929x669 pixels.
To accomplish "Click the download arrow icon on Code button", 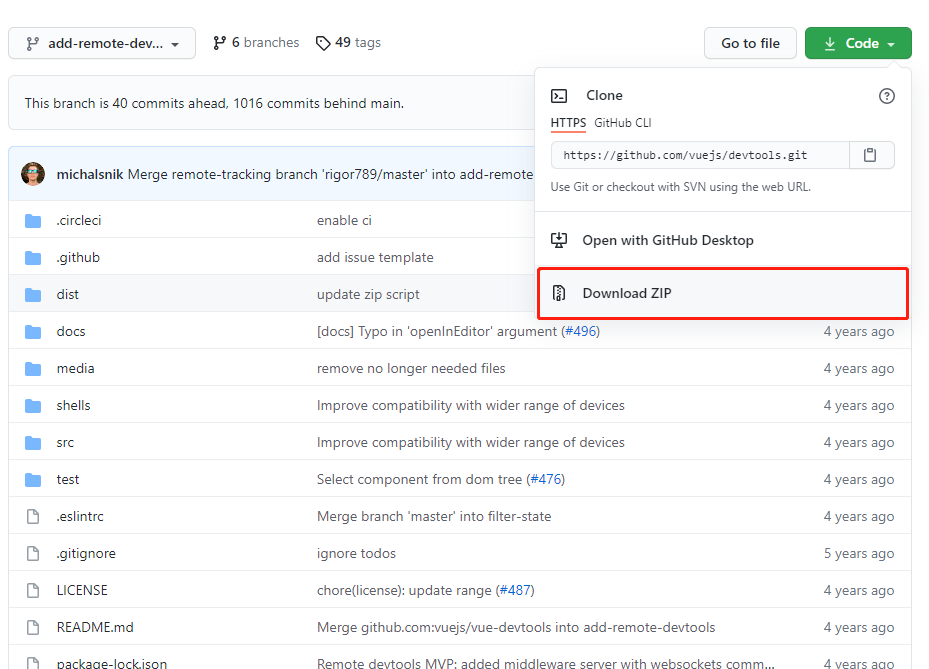I will click(830, 43).
